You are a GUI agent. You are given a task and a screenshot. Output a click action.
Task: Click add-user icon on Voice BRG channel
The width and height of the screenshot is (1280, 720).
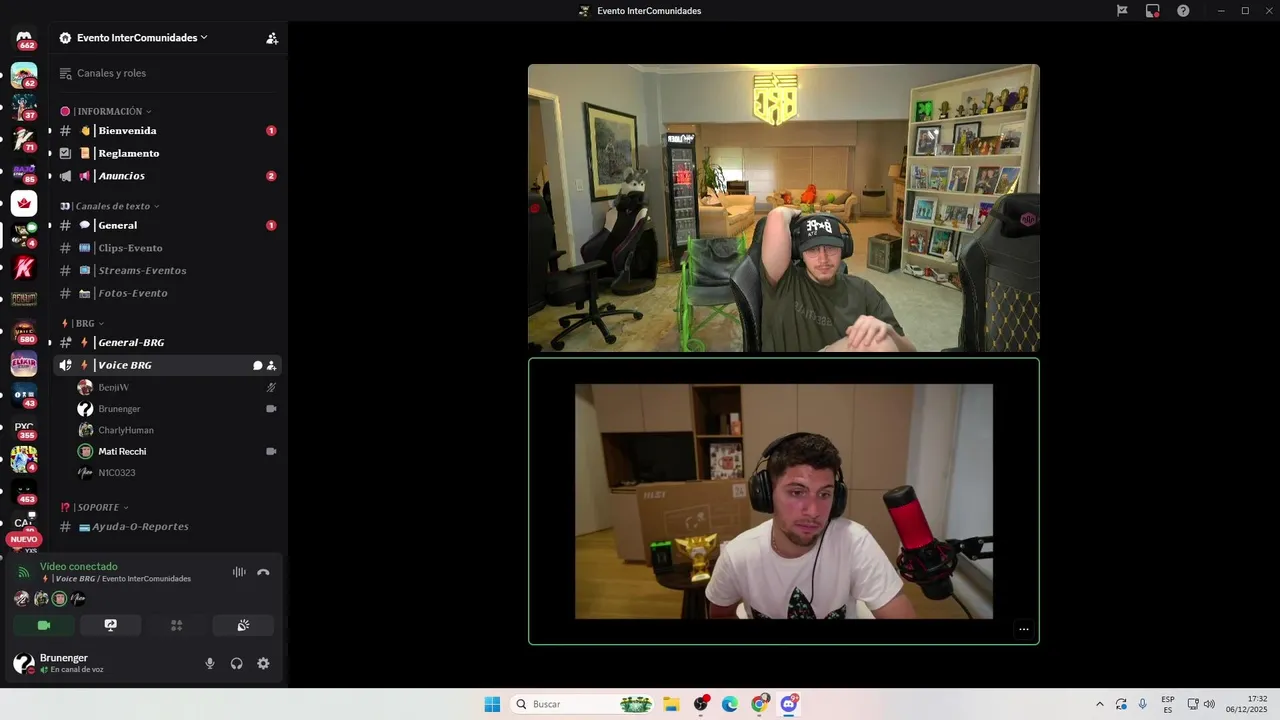click(x=271, y=365)
